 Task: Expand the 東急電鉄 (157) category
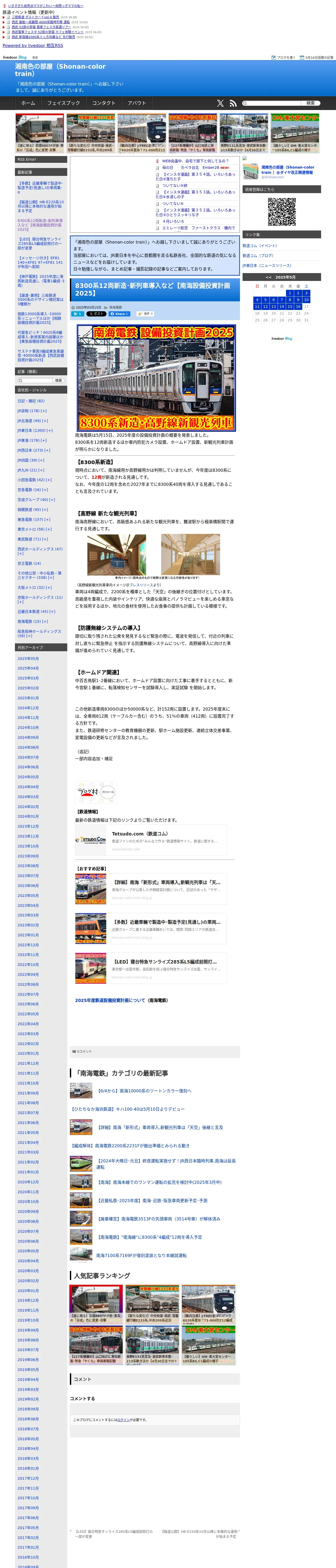[x=48, y=519]
